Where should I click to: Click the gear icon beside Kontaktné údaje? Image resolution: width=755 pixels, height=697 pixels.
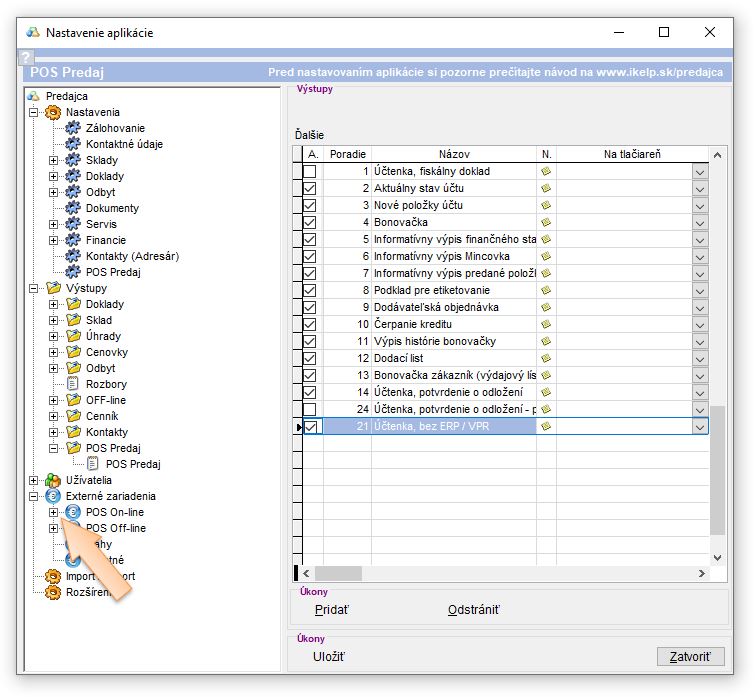click(73, 144)
